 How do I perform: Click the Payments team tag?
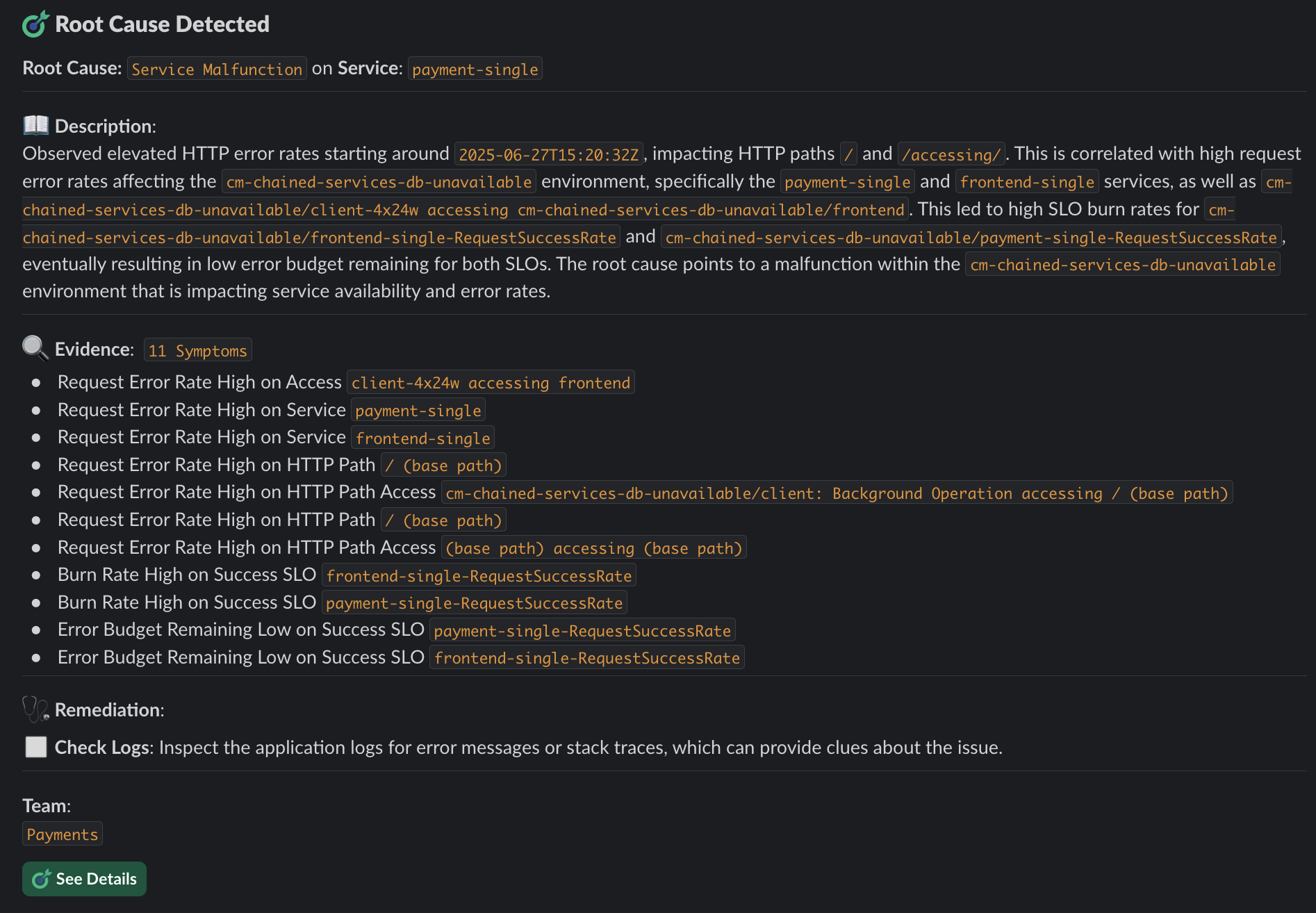(63, 834)
